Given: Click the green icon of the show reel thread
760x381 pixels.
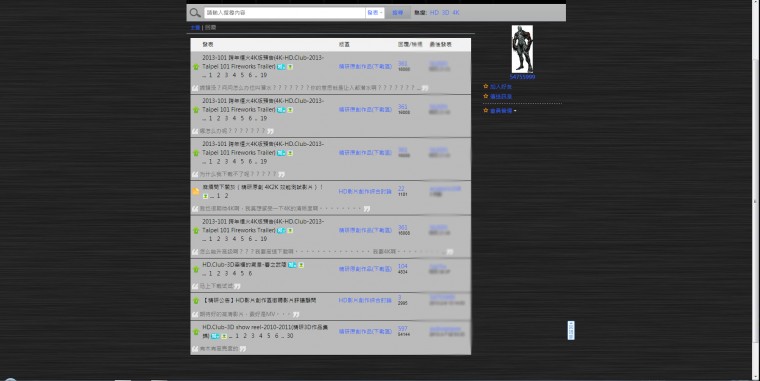Looking at the screenshot, I should (196, 332).
